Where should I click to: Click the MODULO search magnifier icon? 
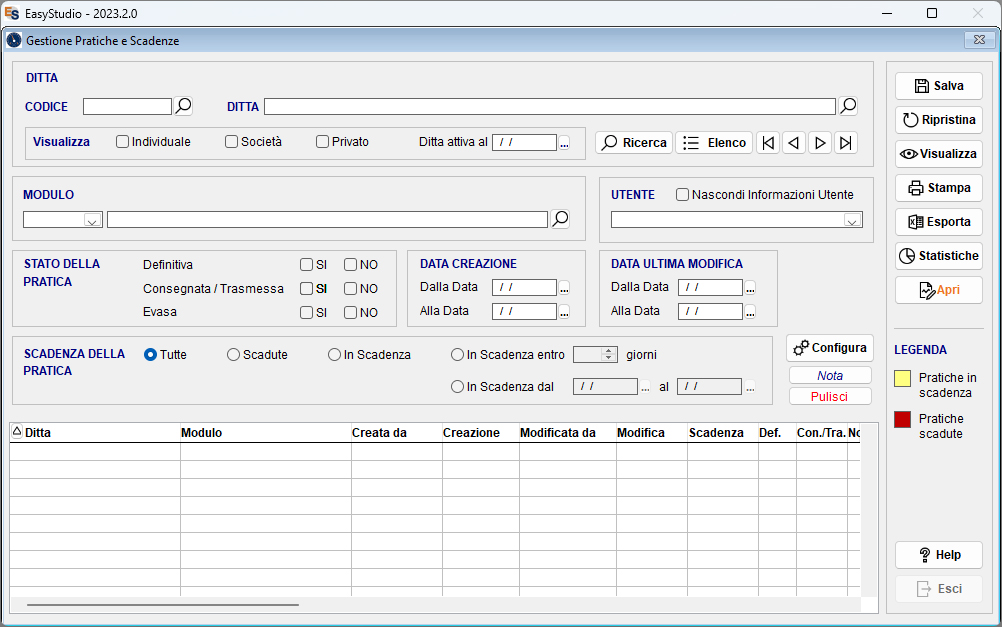coord(560,219)
